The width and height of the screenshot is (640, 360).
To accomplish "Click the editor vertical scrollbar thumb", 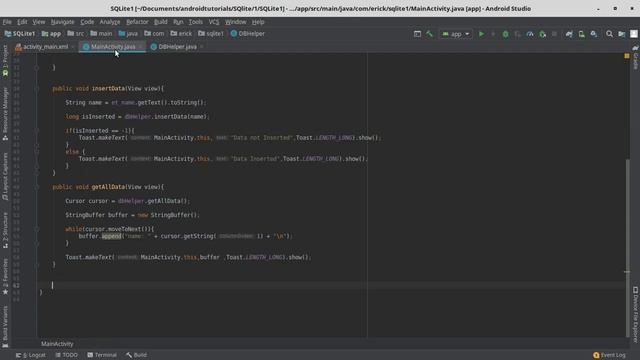I will coord(627,248).
